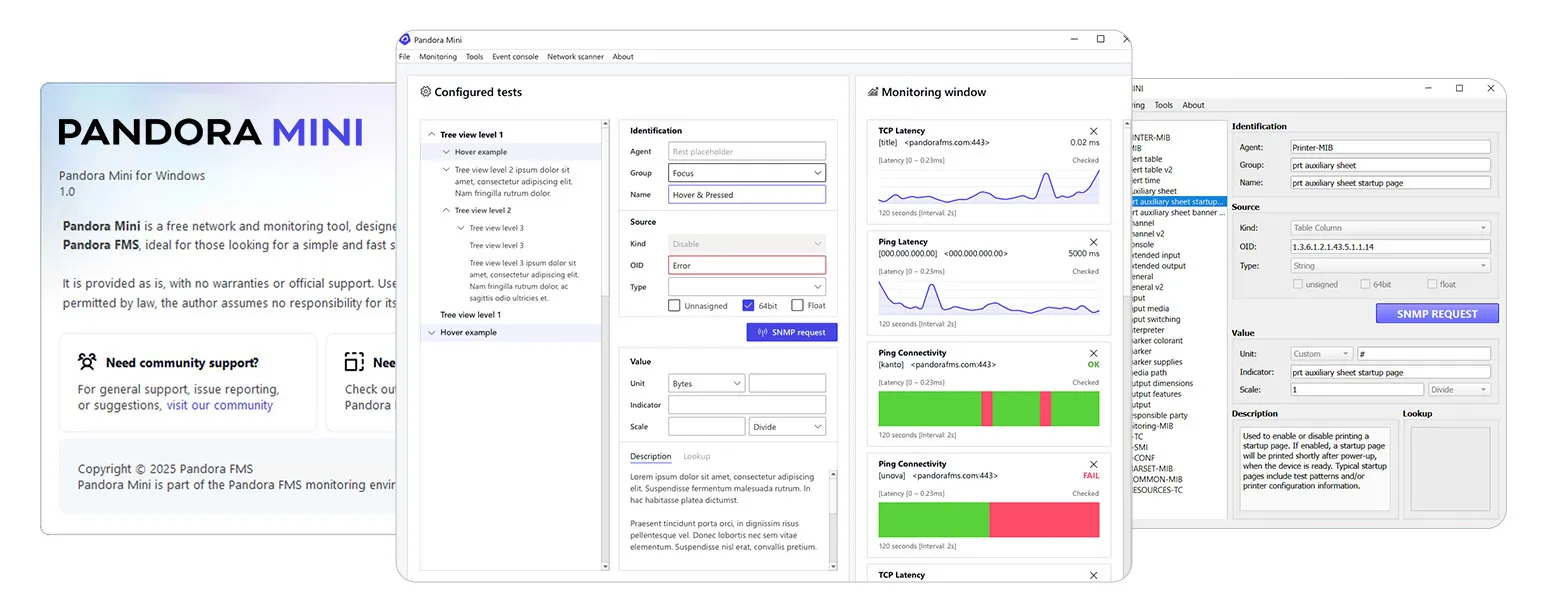The height and width of the screenshot is (616, 1551).
Task: Click the Ping Latency line chart
Action: pos(988,298)
